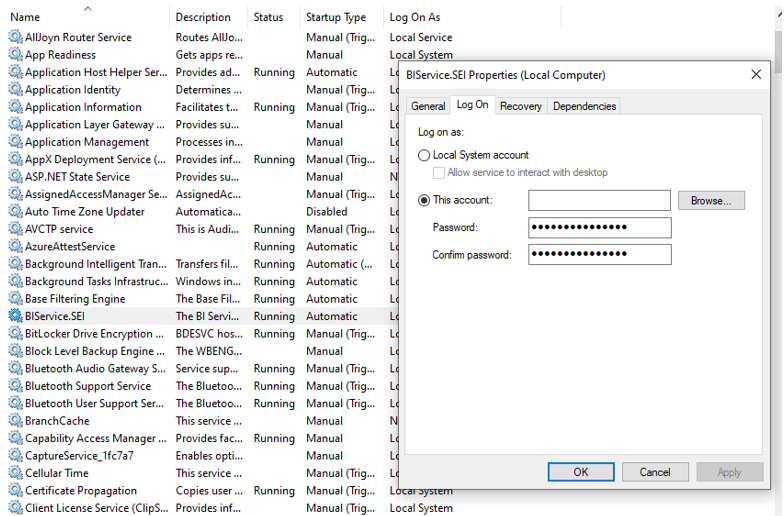
Task: Select the Base Filtering Engine icon
Action: 15,299
